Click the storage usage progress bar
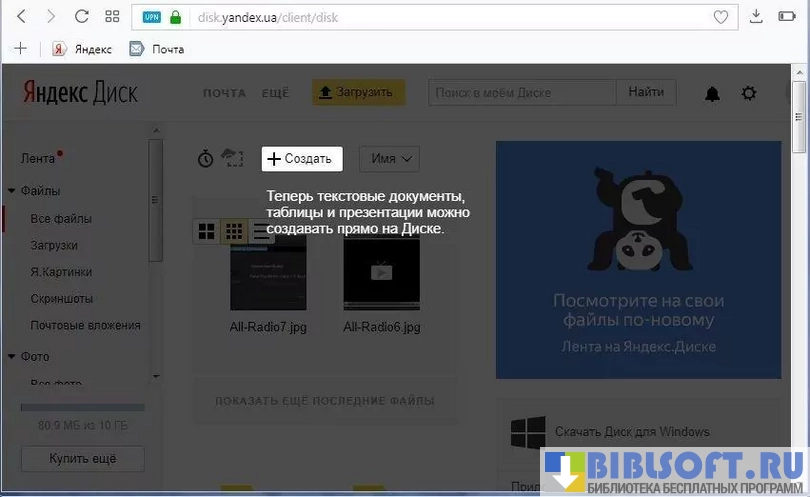The width and height of the screenshot is (810, 497). click(82, 408)
